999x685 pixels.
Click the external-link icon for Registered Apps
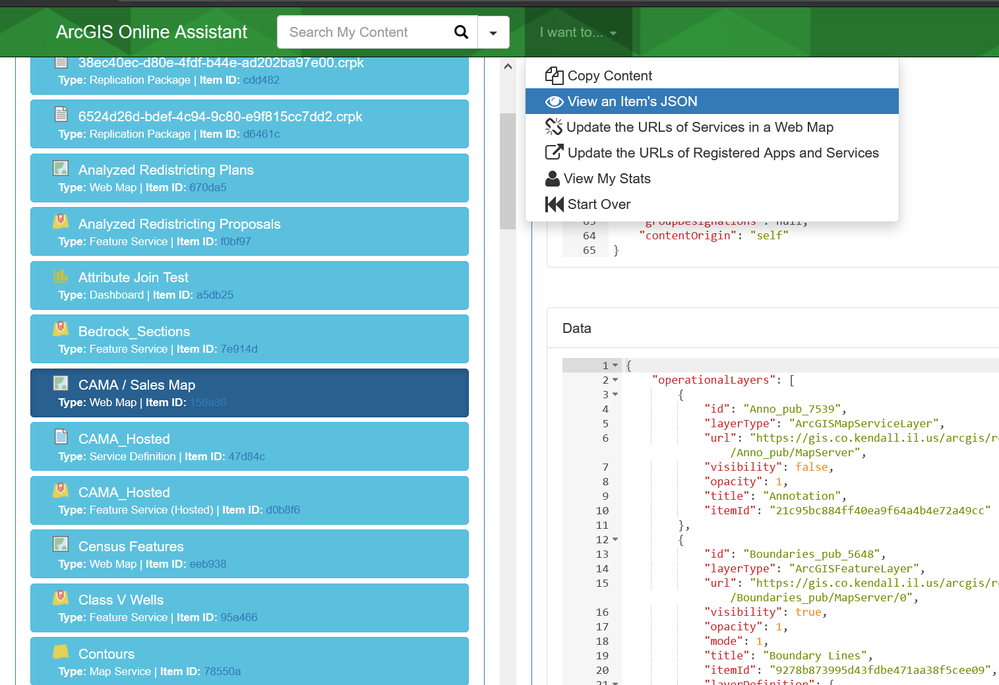pyautogui.click(x=554, y=152)
